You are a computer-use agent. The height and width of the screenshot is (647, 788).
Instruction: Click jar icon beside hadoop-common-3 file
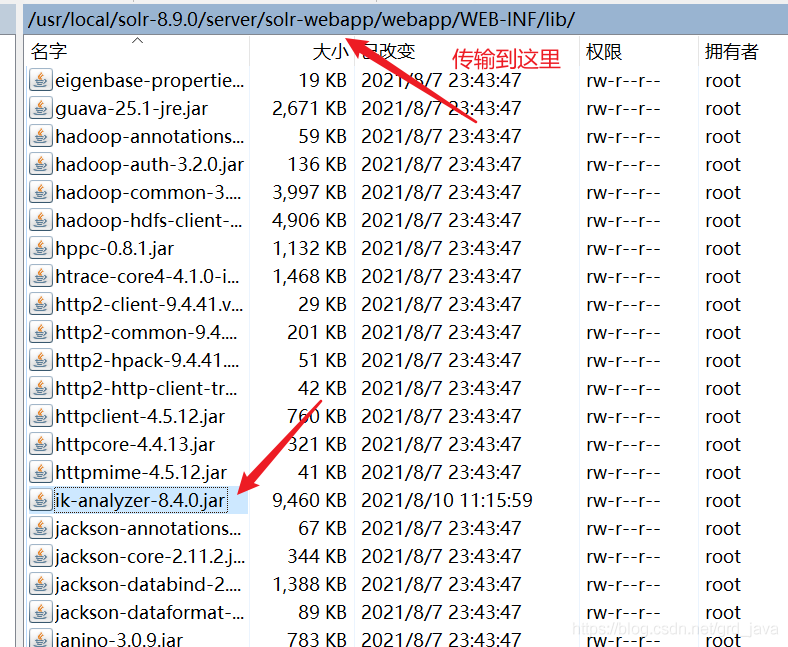[x=41, y=192]
